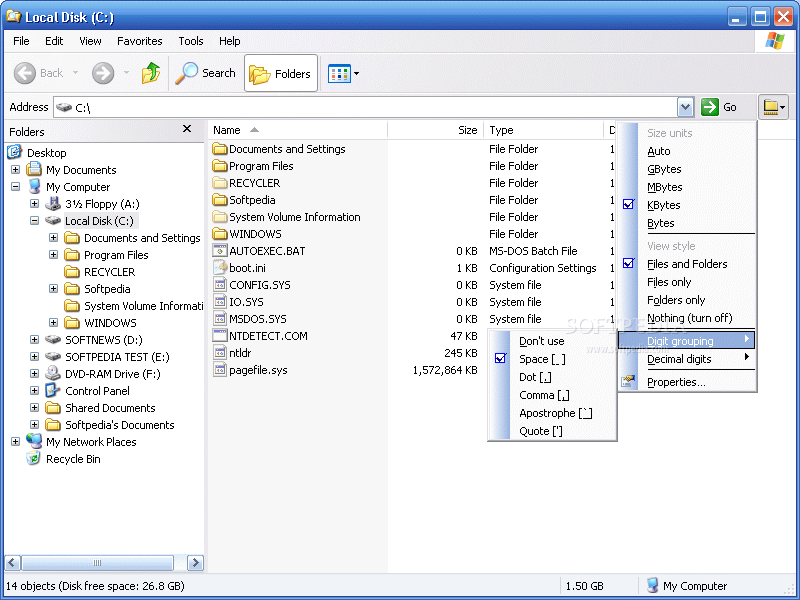Screen dimensions: 800x600
Task: Collapse the Local Disk (C:) tree node
Action: (x=34, y=220)
